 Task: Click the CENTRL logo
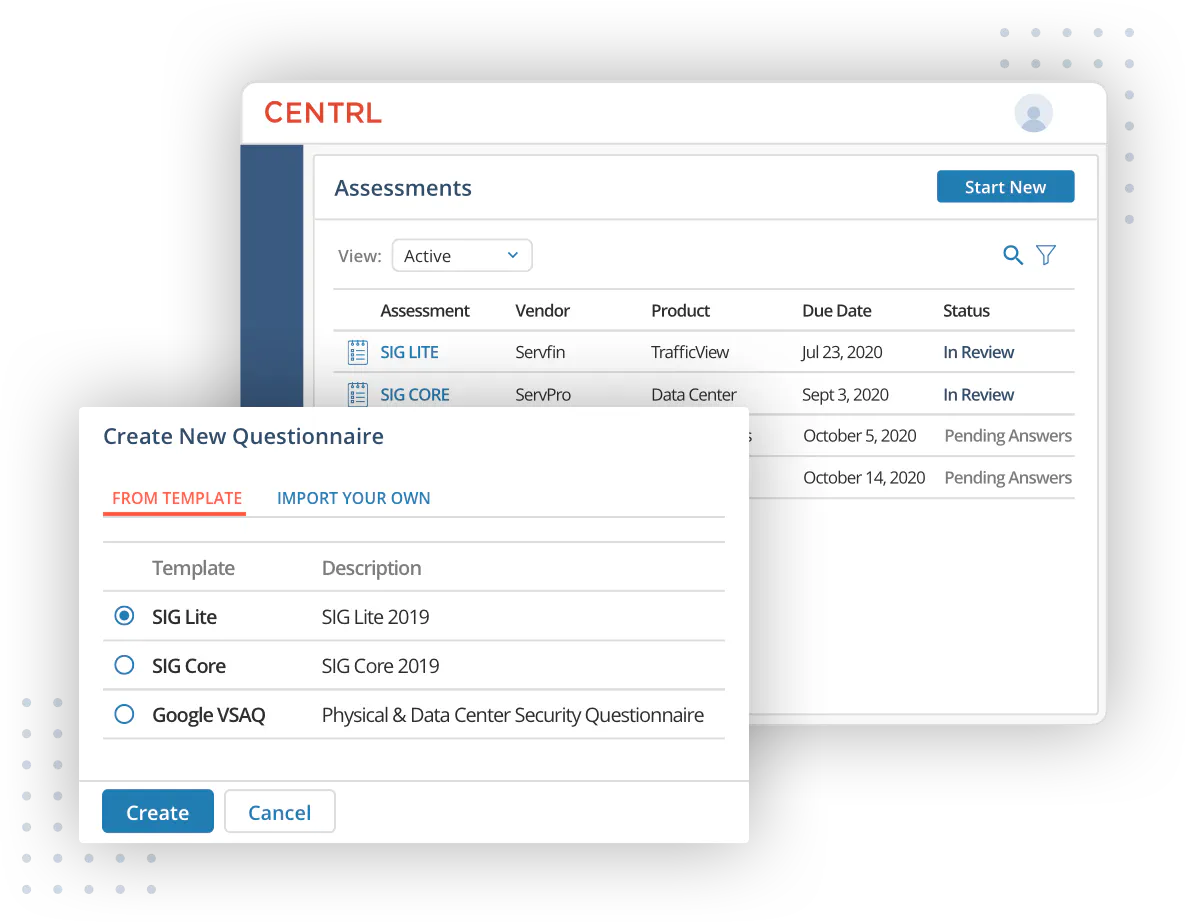(x=323, y=113)
